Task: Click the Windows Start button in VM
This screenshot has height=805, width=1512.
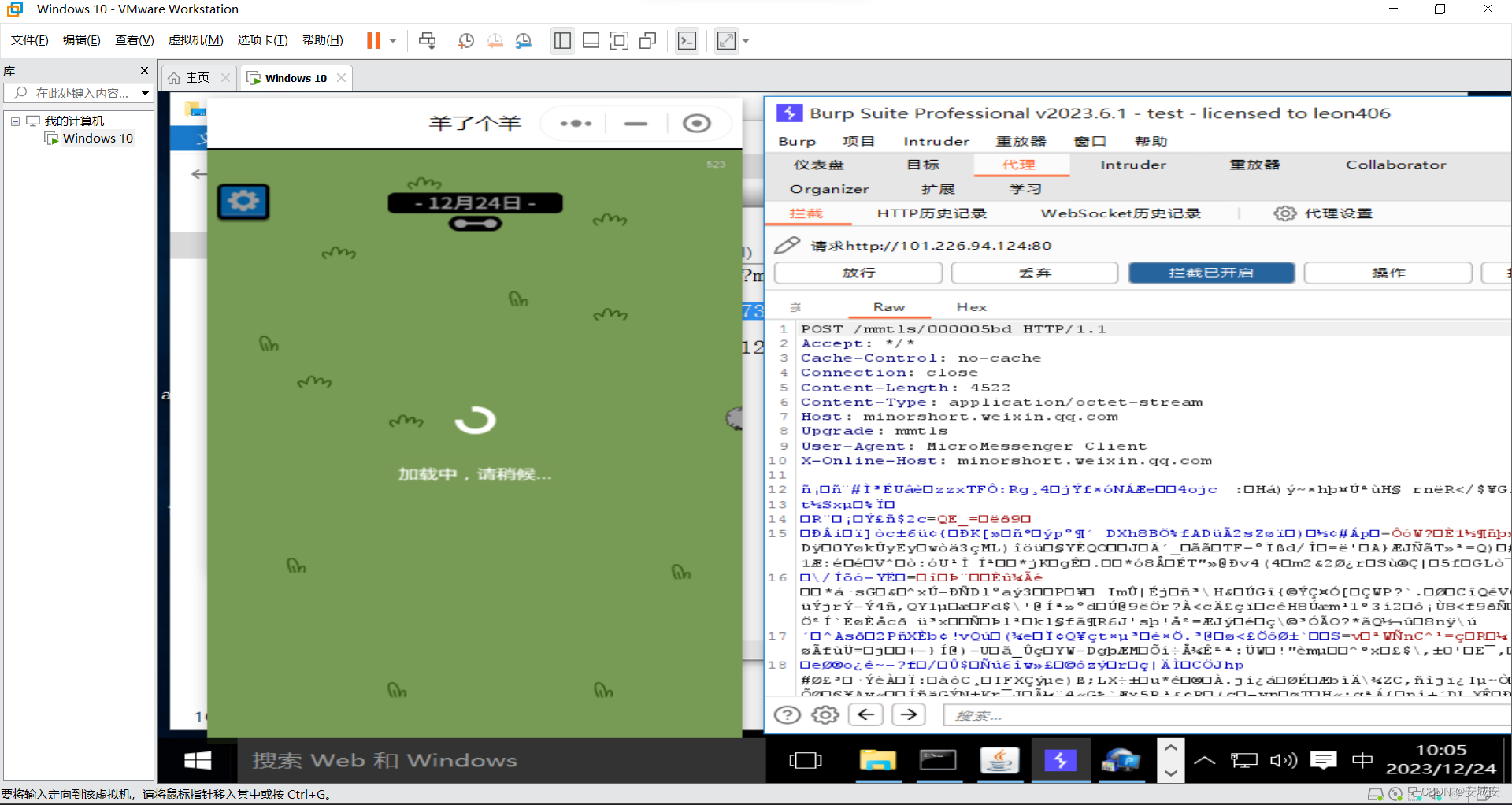Action: coord(198,761)
